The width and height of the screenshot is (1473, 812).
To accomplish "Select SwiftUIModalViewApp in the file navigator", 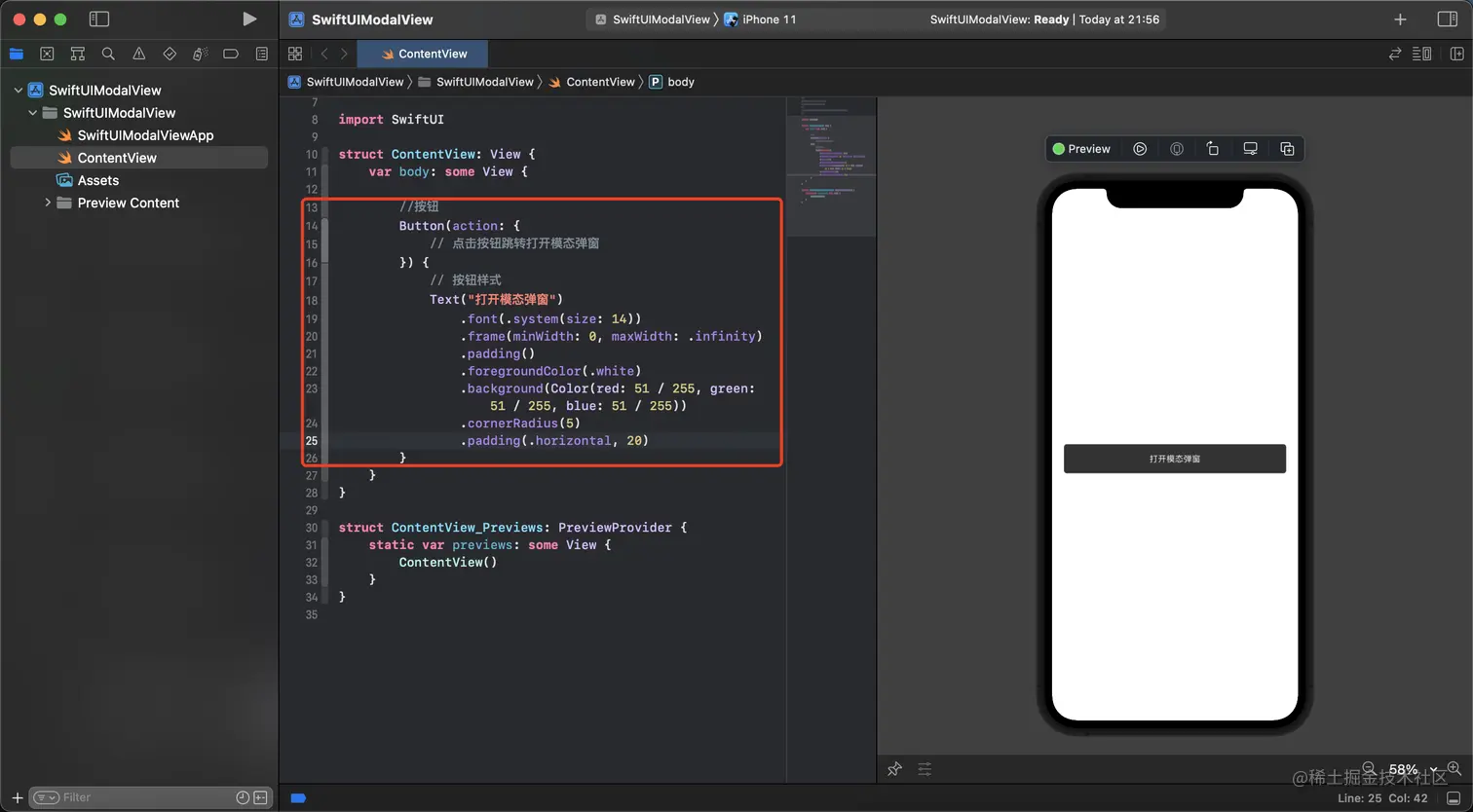I will coord(145,135).
